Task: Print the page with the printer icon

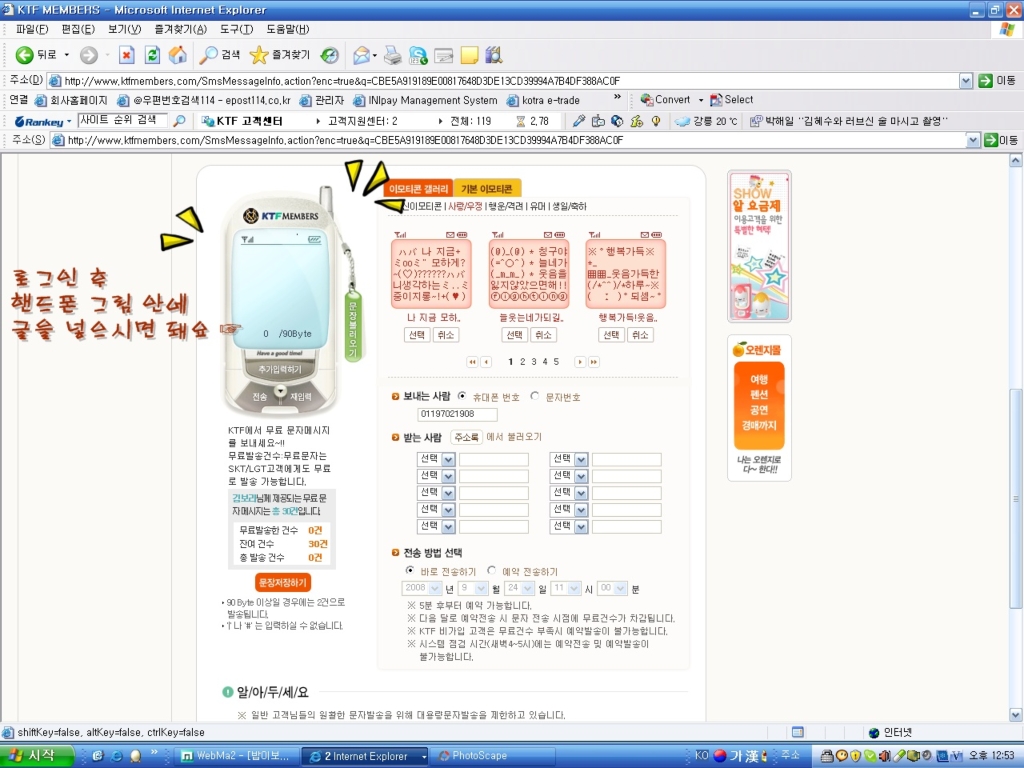Action: 392,56
